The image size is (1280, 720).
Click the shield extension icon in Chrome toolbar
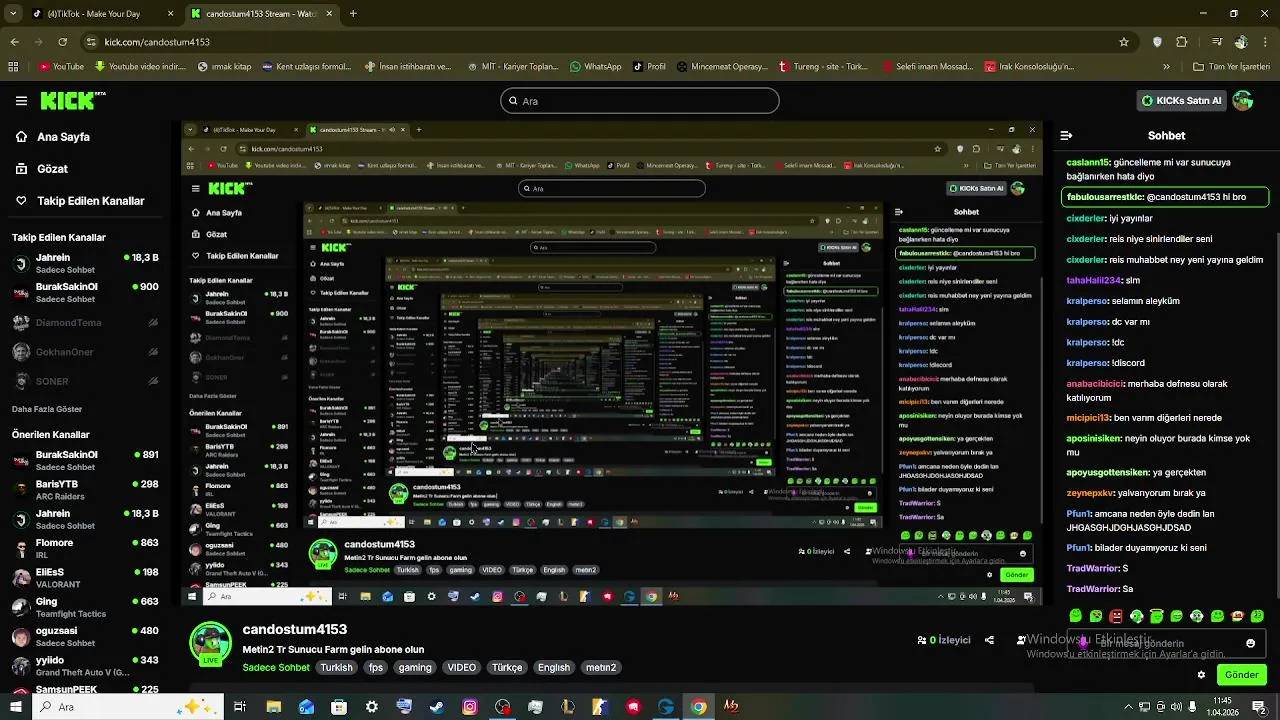coord(1157,42)
